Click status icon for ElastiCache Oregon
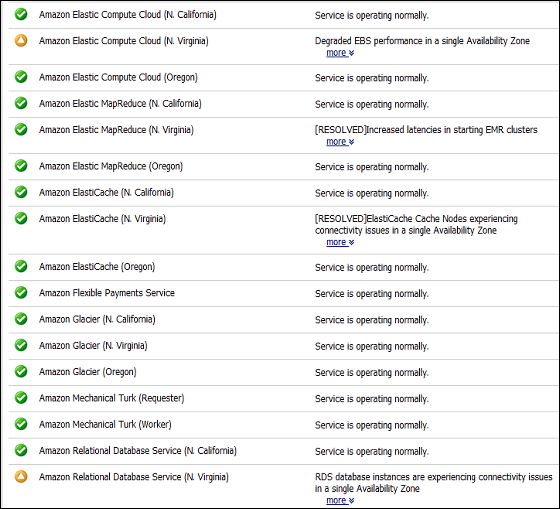This screenshot has width=560, height=509. tap(21, 266)
